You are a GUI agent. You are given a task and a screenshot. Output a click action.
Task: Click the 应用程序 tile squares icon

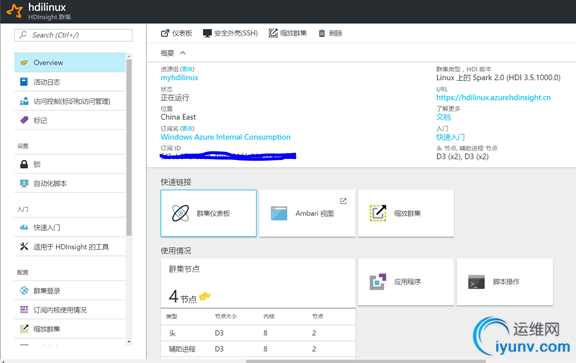click(x=378, y=282)
